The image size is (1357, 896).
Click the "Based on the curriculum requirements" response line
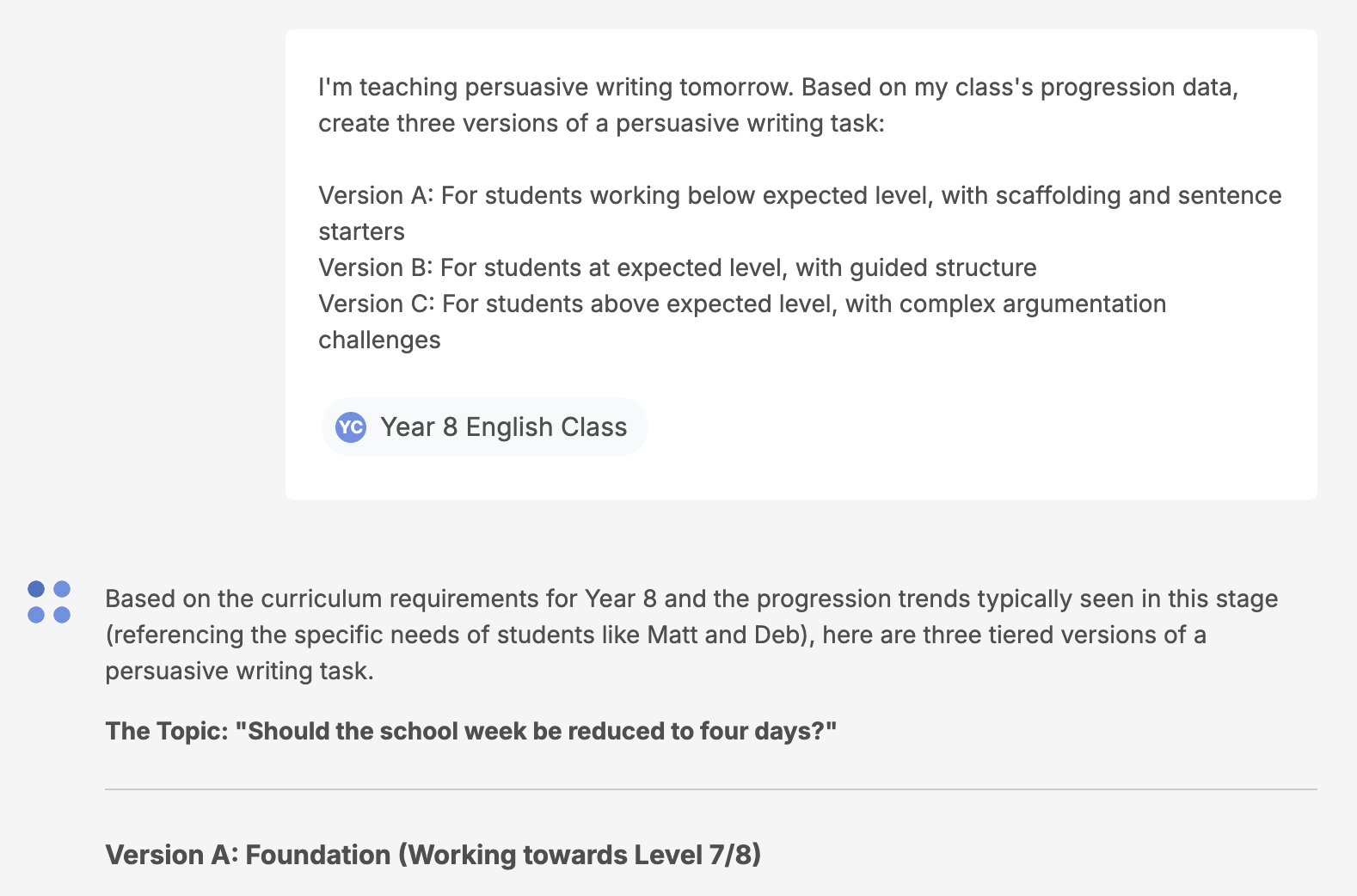[691, 598]
